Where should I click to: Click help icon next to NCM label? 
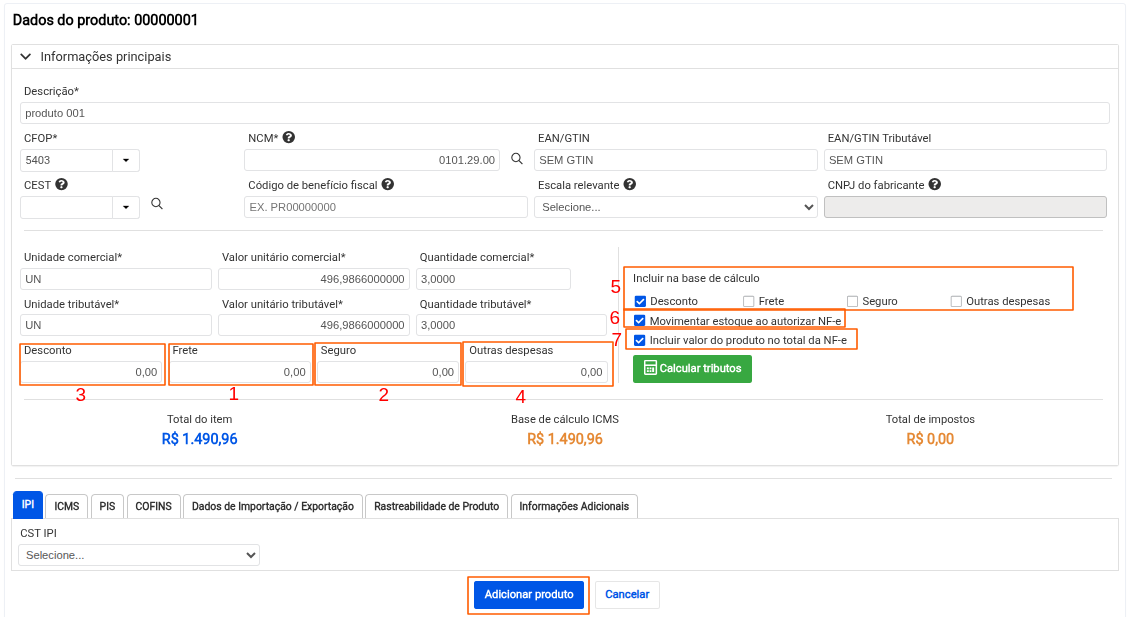(289, 138)
